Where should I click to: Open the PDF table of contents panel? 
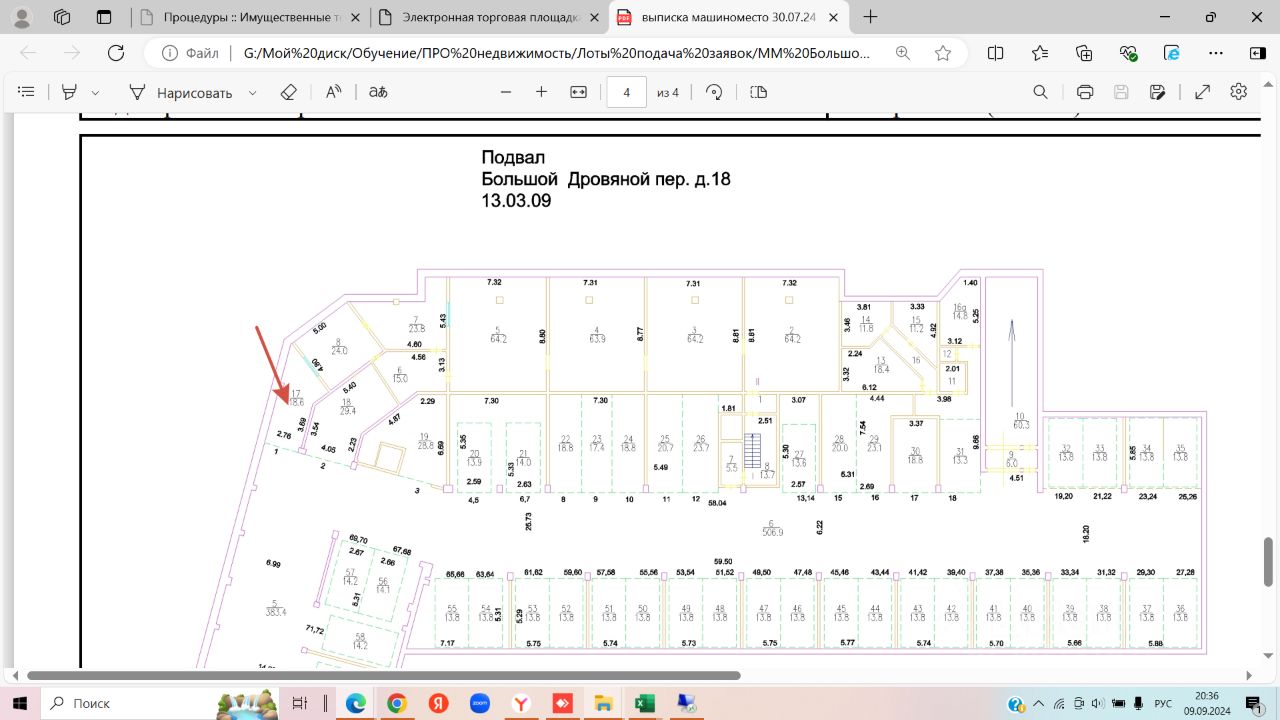tap(27, 92)
